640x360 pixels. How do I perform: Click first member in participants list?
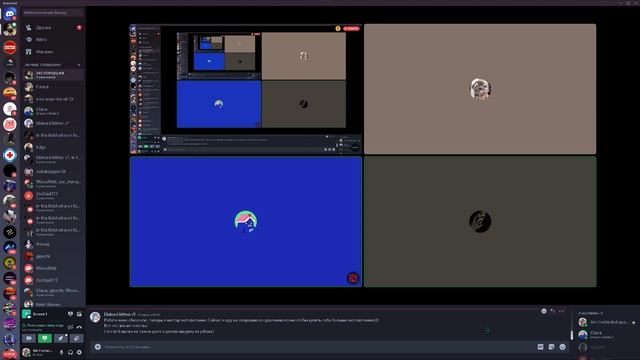(607, 322)
